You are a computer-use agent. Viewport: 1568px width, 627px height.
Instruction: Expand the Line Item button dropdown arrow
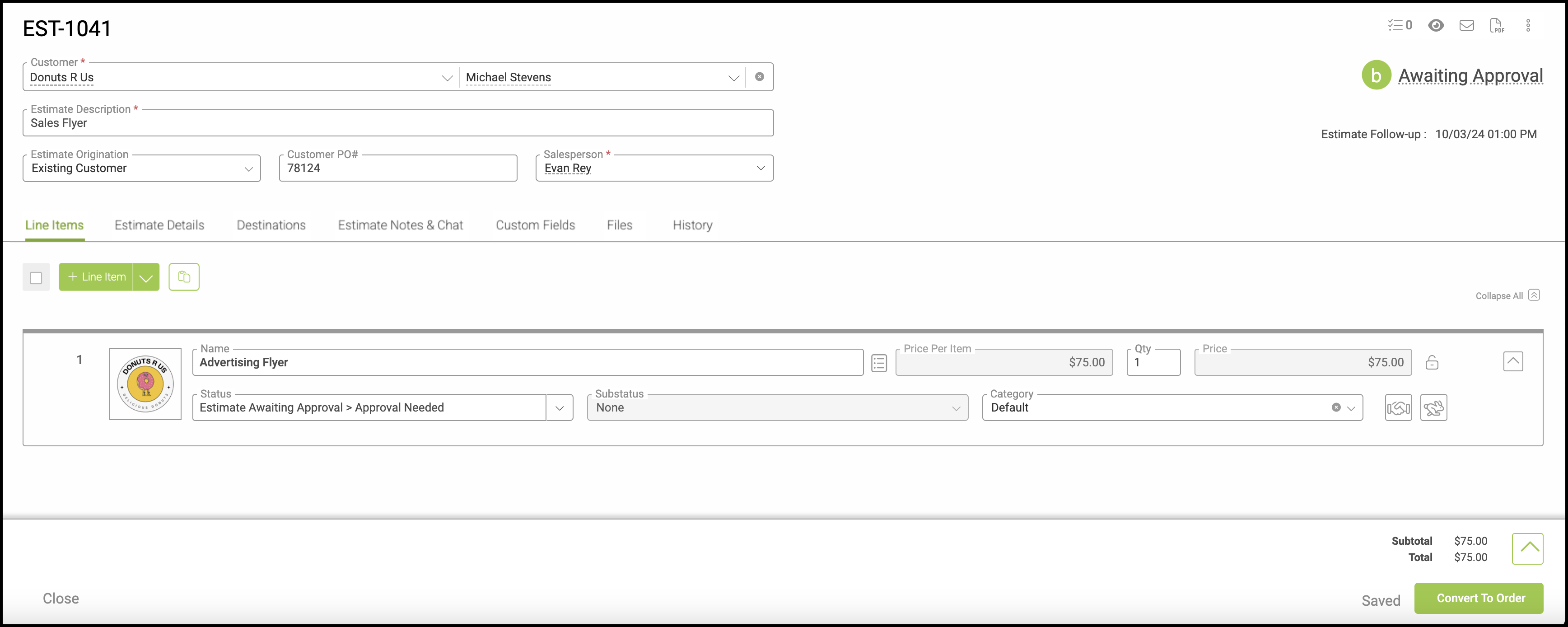146,277
